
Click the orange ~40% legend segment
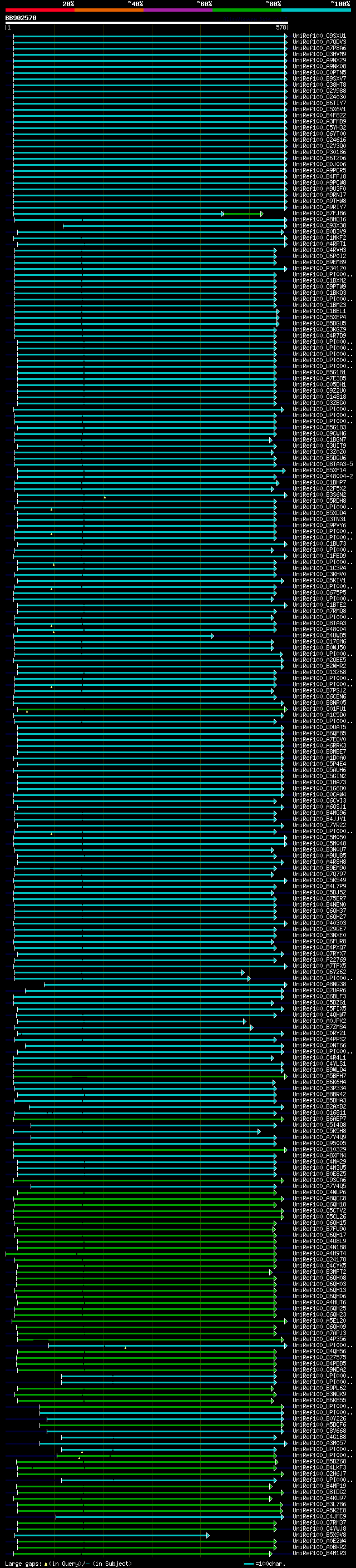point(109,10)
